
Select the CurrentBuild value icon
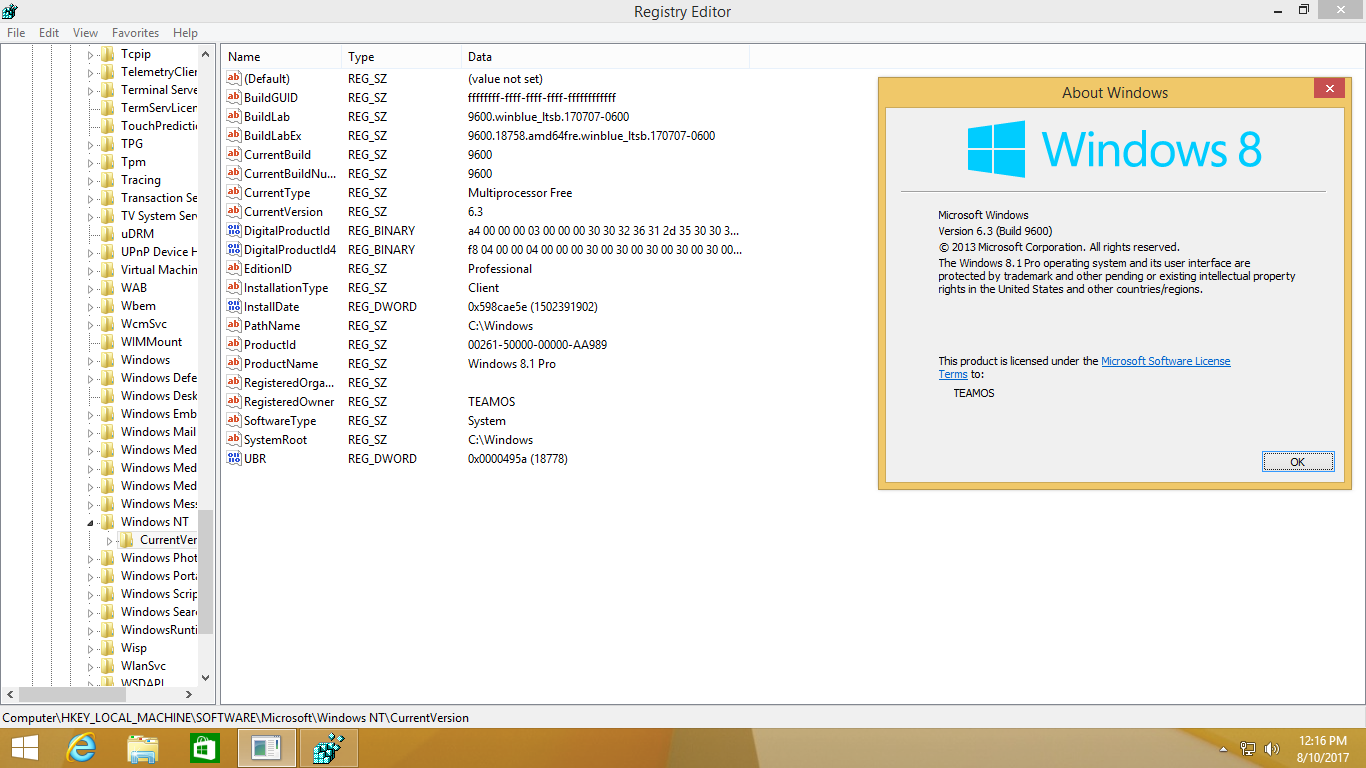click(x=235, y=155)
